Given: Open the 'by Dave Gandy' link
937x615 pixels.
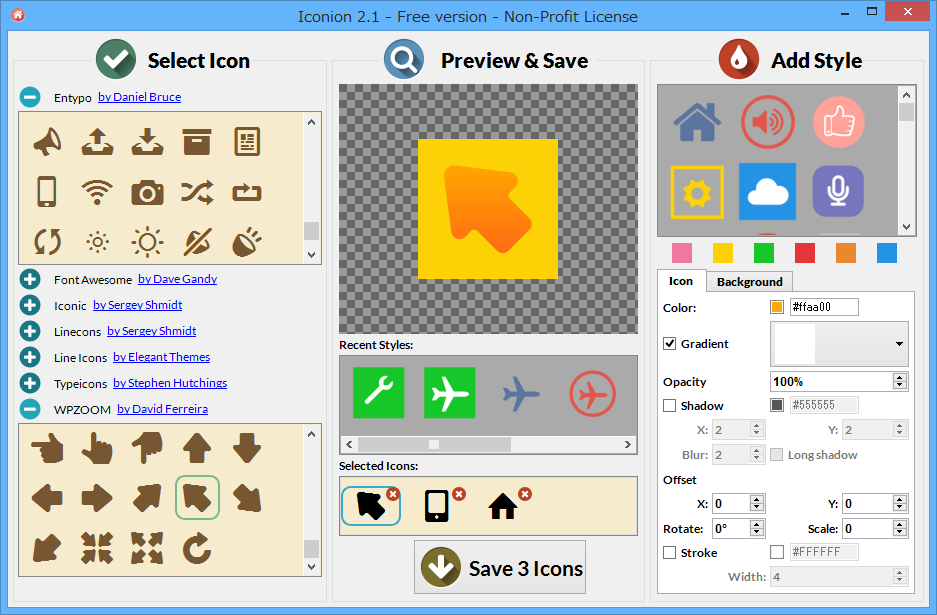Looking at the screenshot, I should tap(177, 279).
